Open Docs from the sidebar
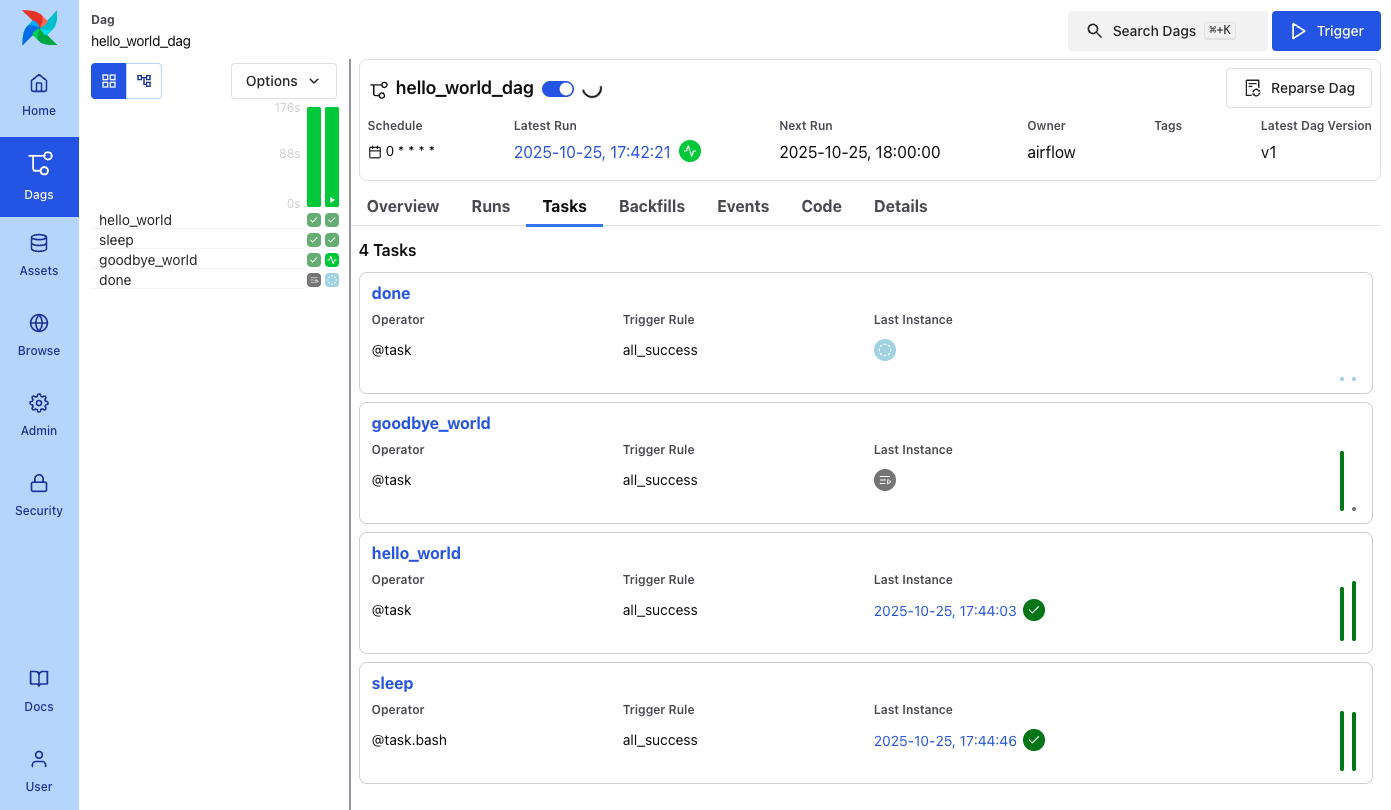Image resolution: width=1391 pixels, height=810 pixels. (x=39, y=692)
